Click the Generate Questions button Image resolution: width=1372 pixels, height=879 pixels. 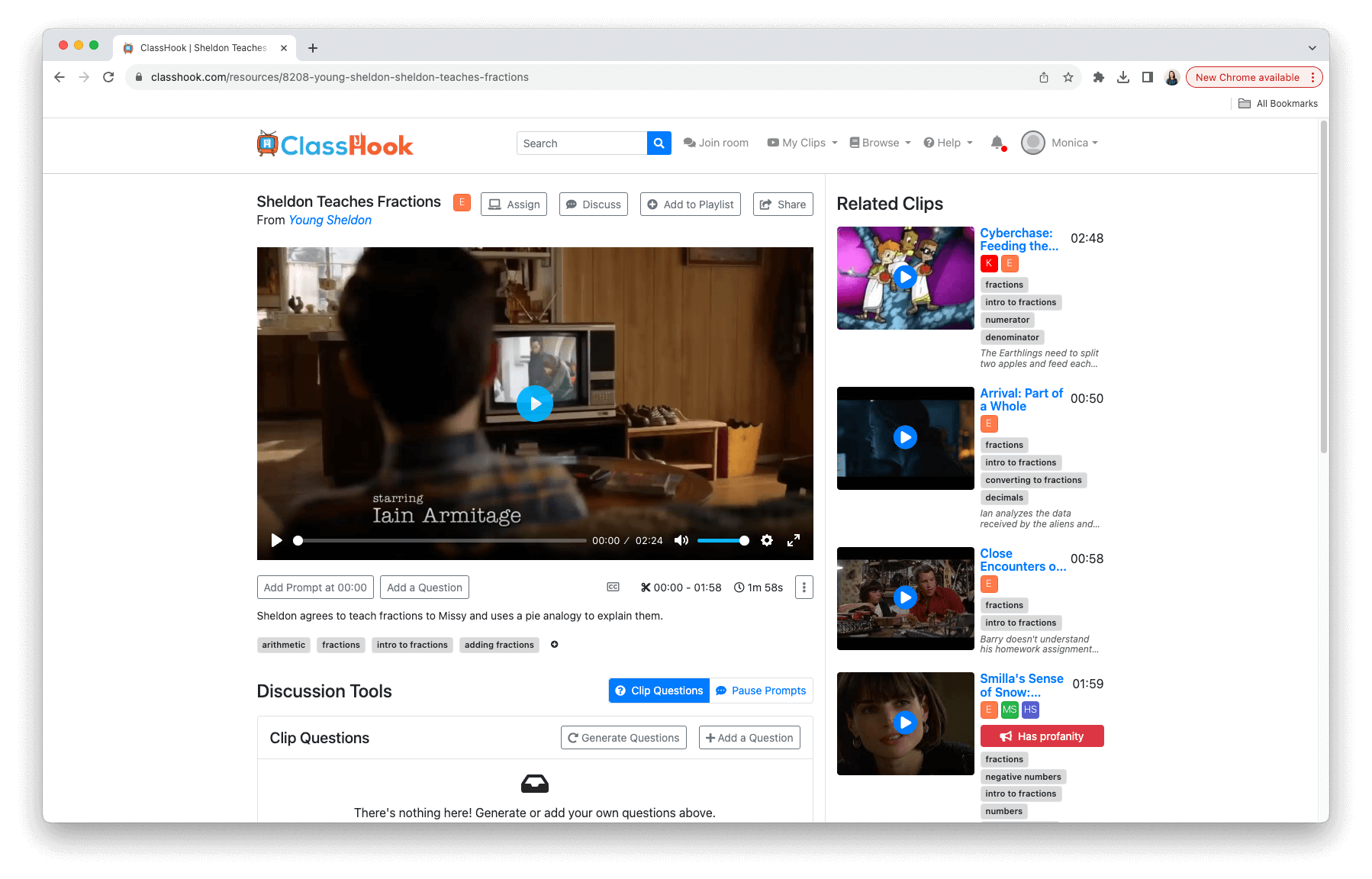point(623,738)
